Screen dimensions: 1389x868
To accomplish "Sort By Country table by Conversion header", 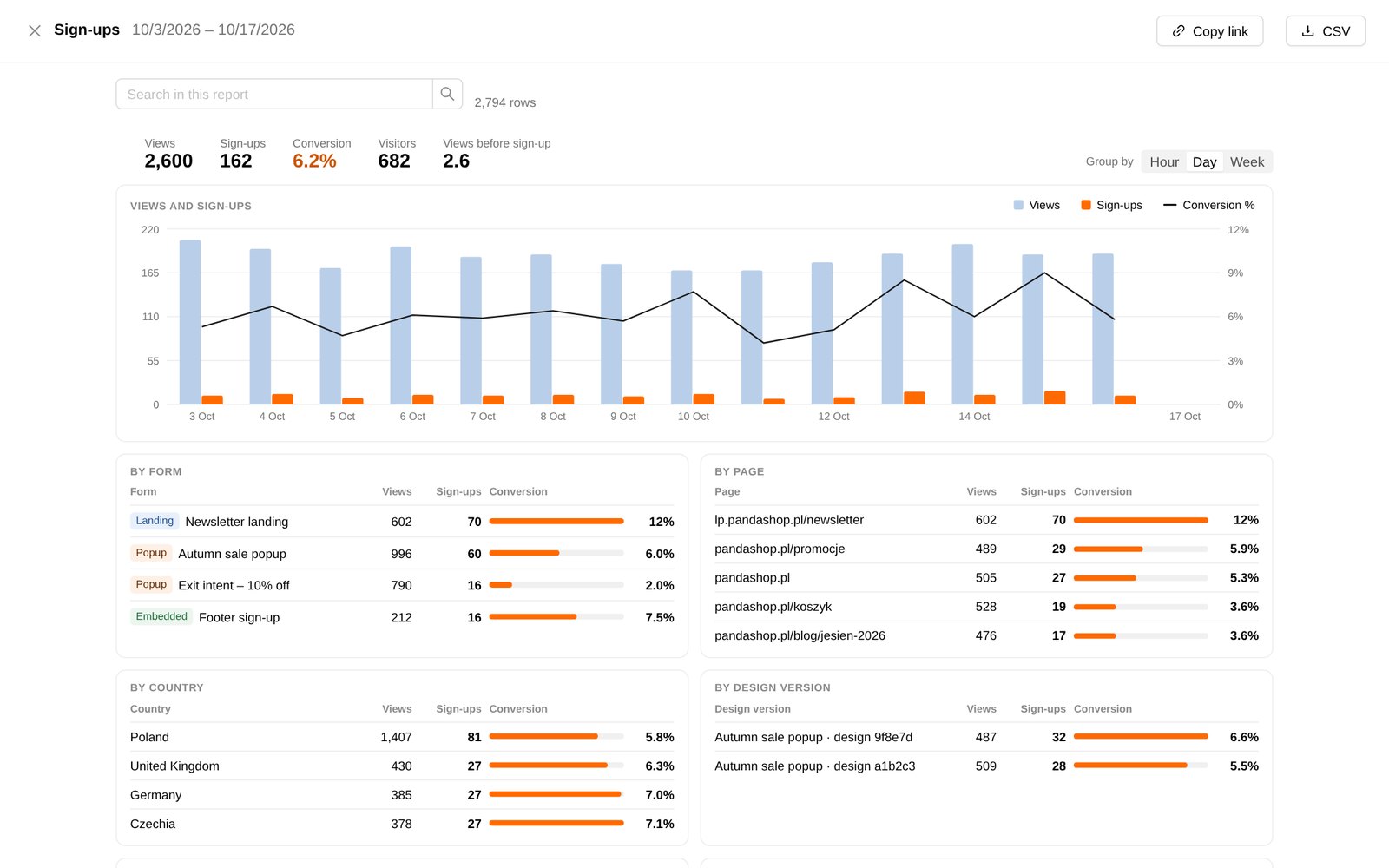I will click(x=518, y=708).
